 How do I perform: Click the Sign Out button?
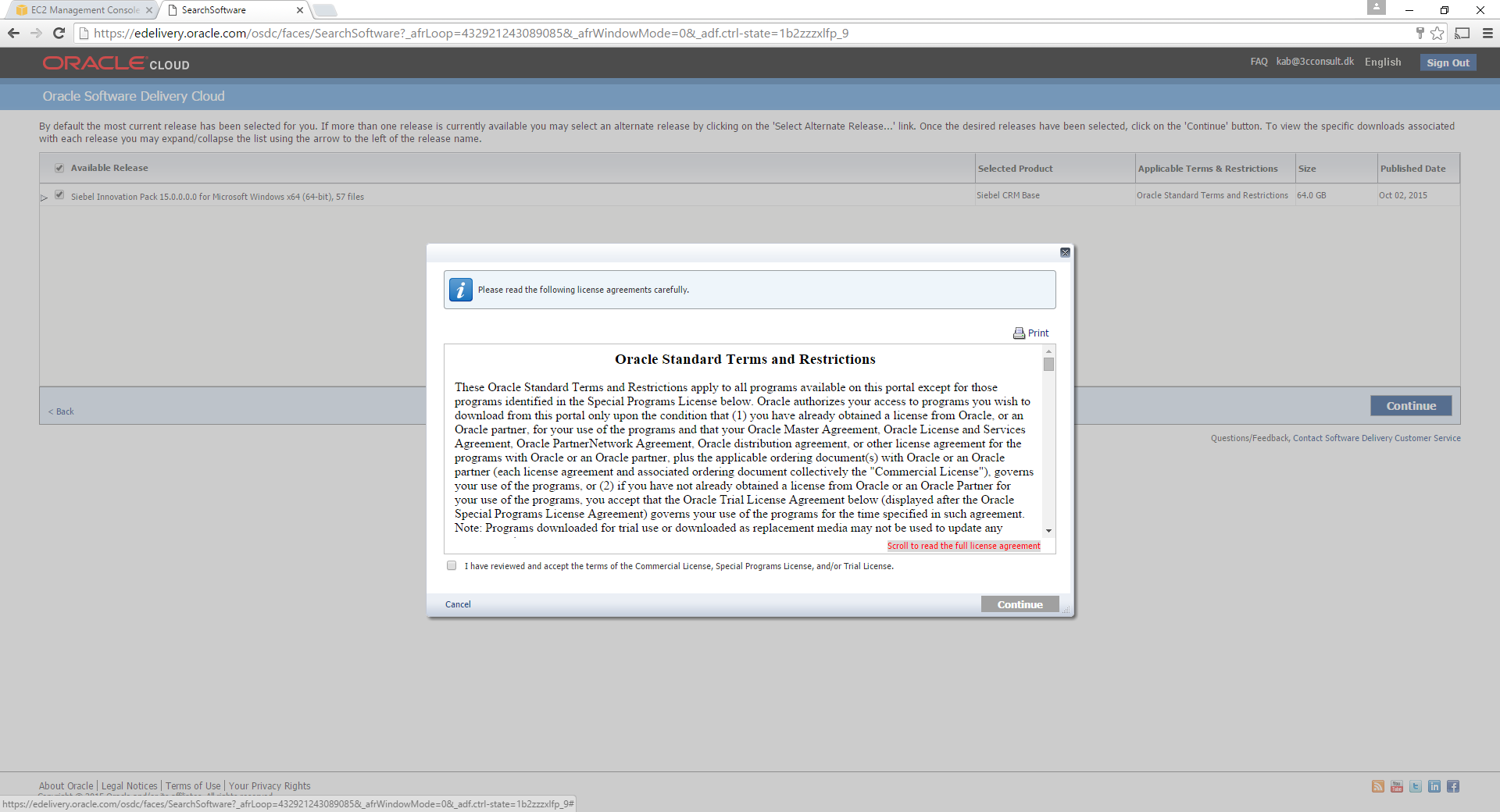point(1448,62)
